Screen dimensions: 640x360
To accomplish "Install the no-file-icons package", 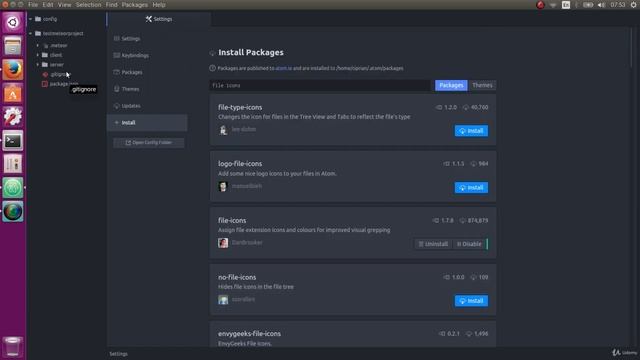I will click(x=471, y=301).
